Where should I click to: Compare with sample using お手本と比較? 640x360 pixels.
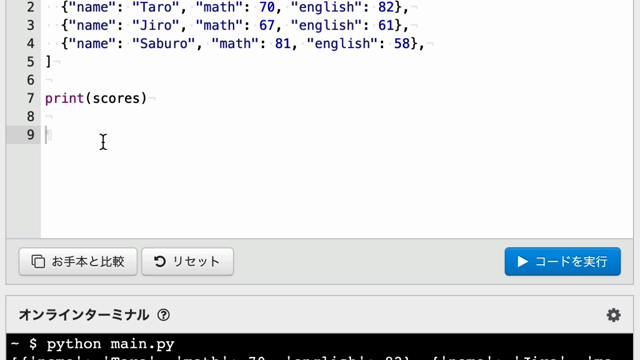pos(78,261)
